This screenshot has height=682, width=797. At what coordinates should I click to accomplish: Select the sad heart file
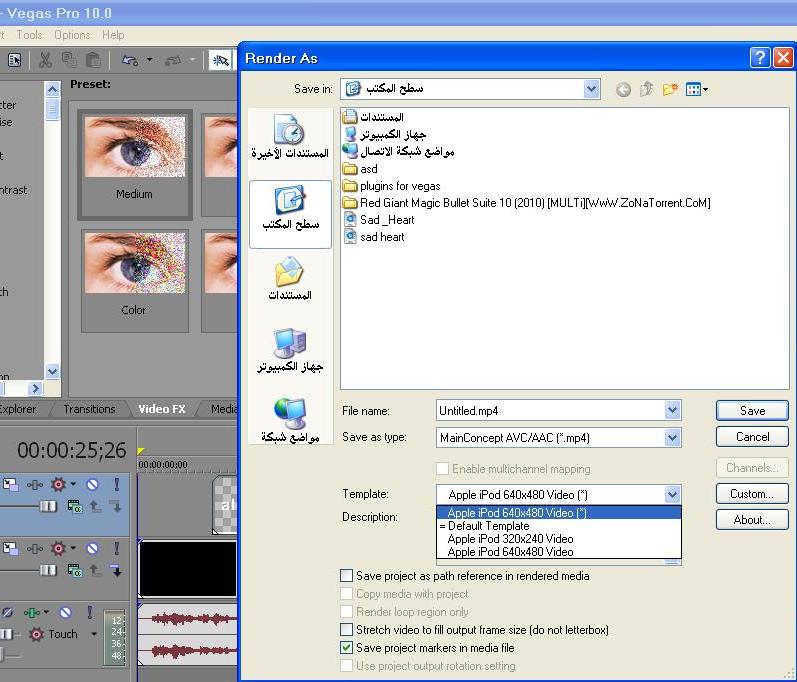click(x=374, y=237)
